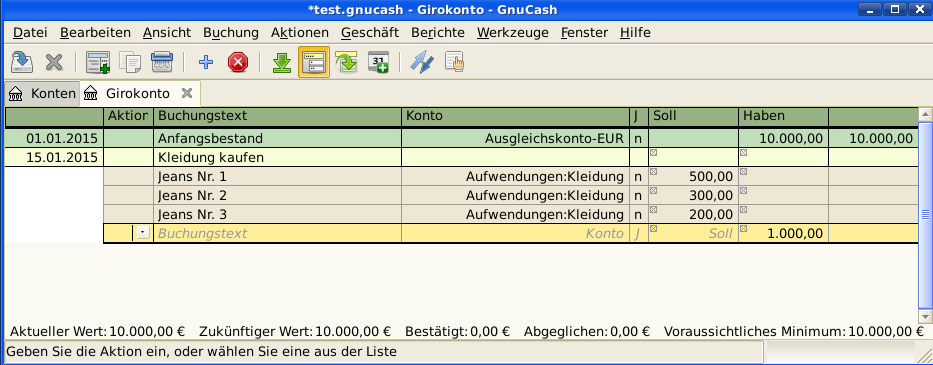Select the Kleidung kaufen description cell
933x365 pixels.
[x=277, y=158]
